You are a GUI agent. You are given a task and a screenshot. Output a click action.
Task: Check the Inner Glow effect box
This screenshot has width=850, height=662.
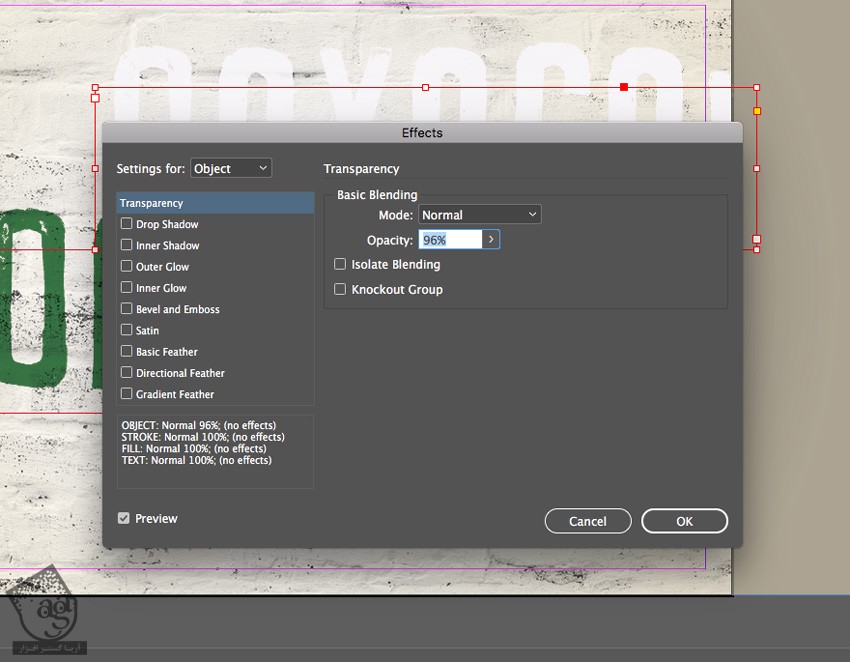pos(126,288)
